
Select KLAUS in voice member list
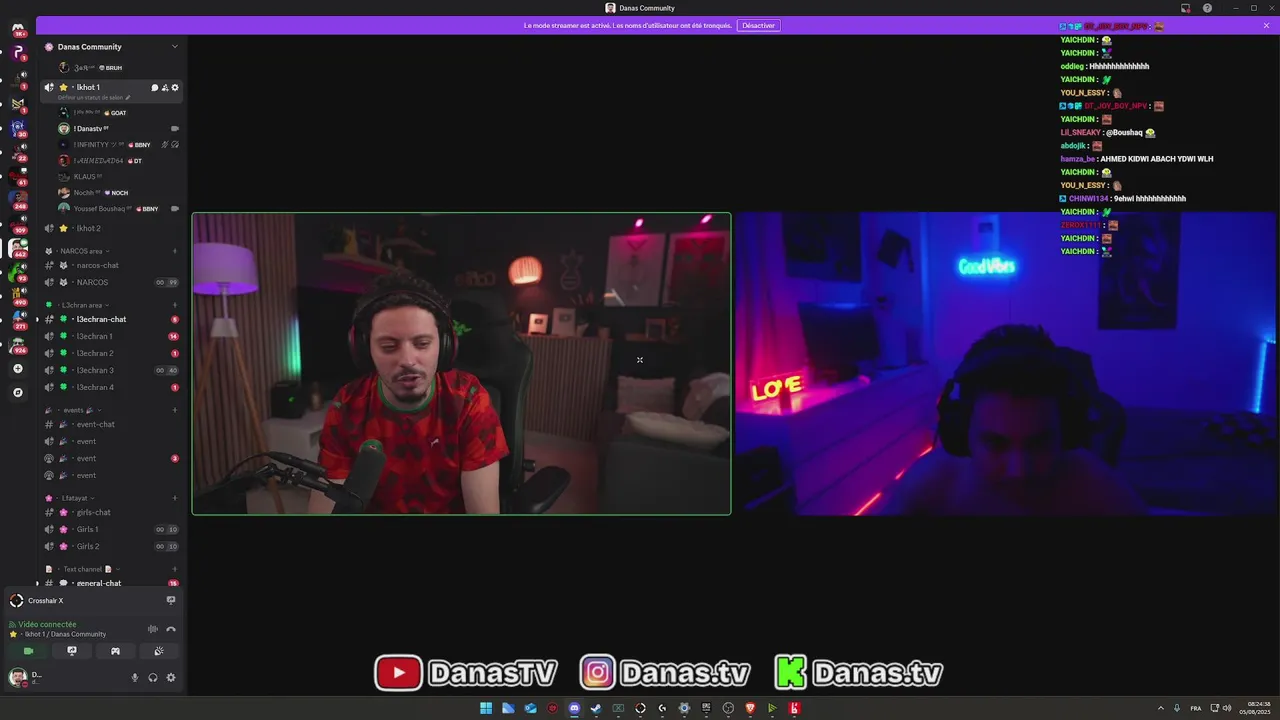(119, 176)
